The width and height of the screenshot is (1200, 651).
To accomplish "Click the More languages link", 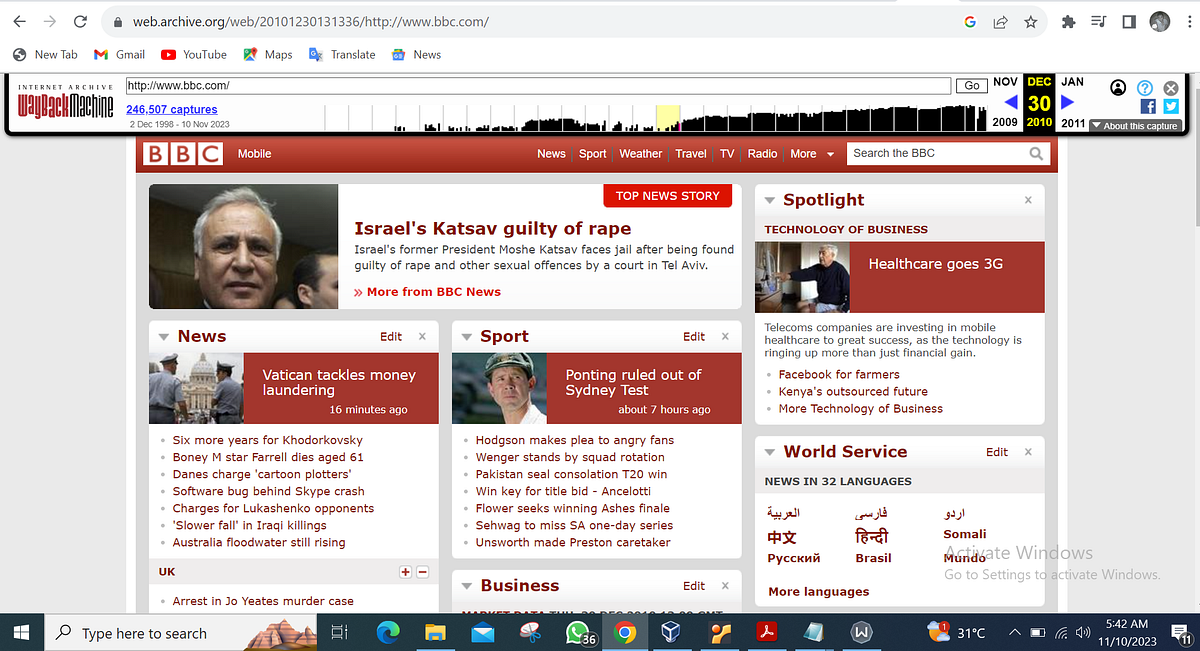I will tap(818, 592).
